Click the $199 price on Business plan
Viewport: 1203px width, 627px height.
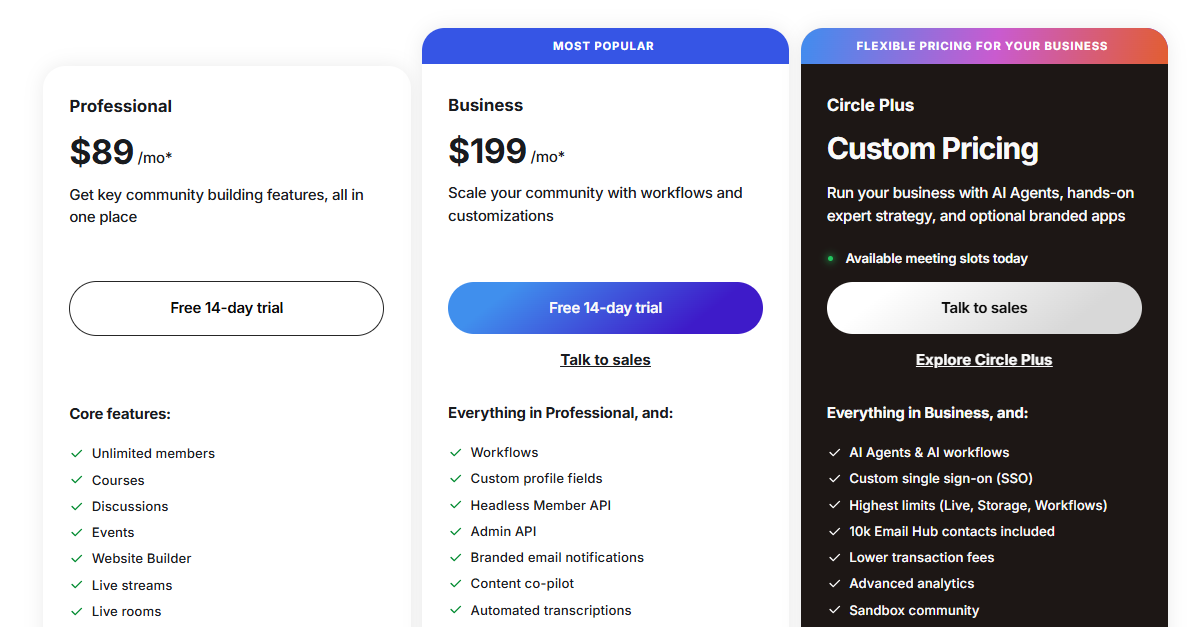[488, 150]
